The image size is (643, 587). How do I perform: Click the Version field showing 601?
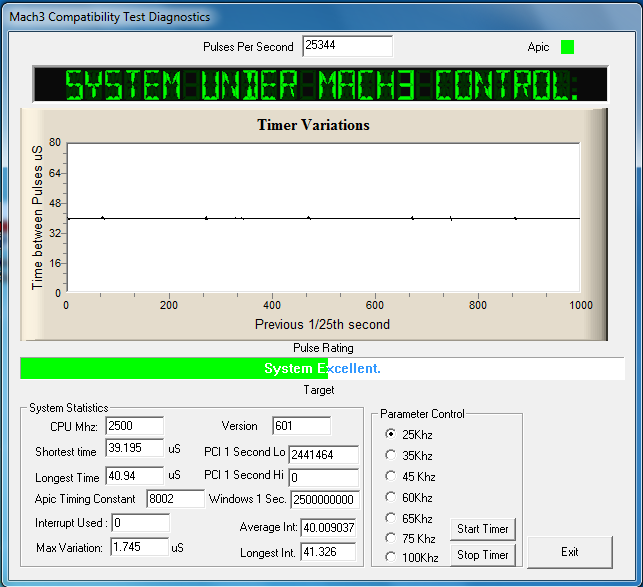click(x=301, y=426)
